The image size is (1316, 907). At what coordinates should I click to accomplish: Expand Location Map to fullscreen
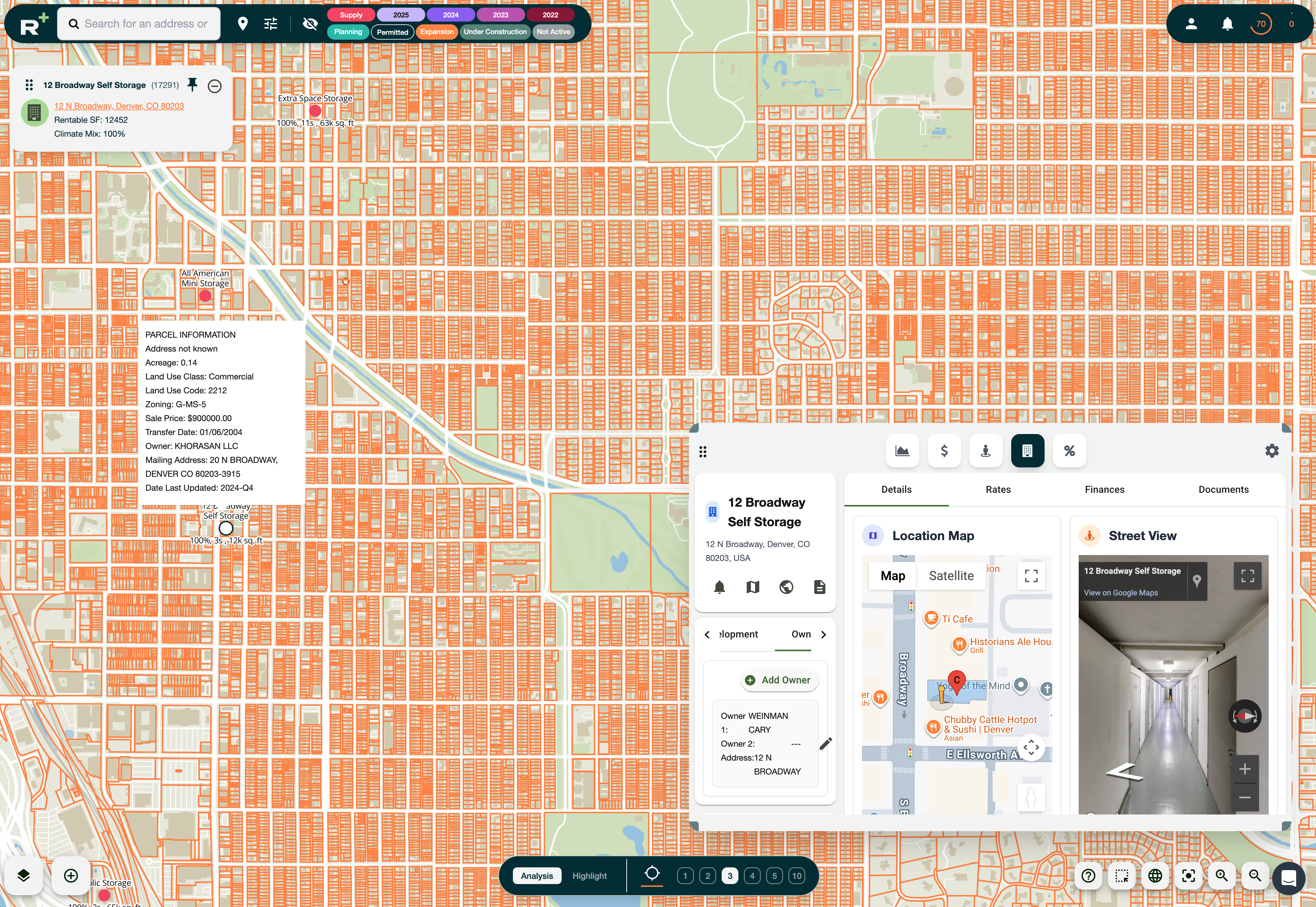click(x=1031, y=576)
